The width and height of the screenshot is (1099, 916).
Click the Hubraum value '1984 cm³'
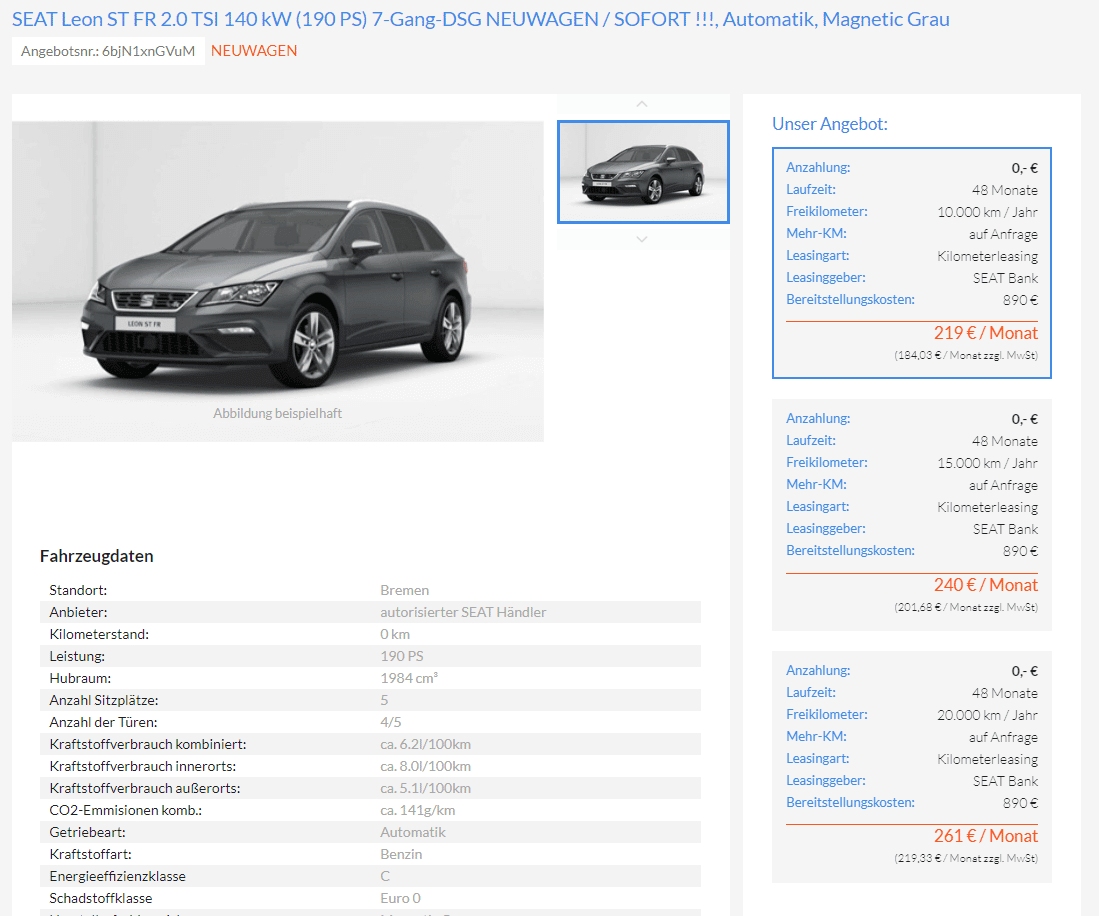point(409,678)
